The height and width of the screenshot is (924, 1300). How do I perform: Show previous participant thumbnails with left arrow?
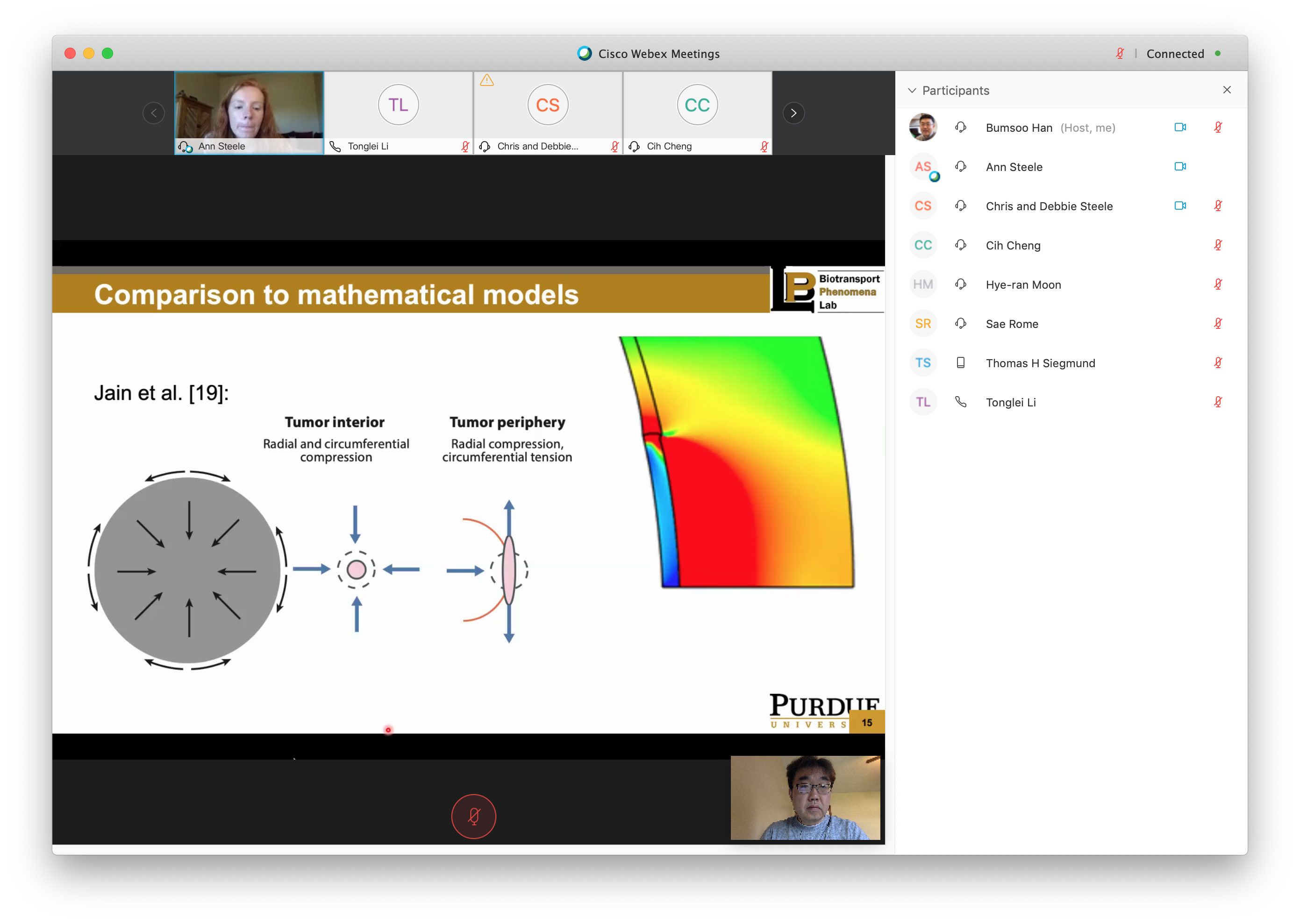click(x=154, y=113)
